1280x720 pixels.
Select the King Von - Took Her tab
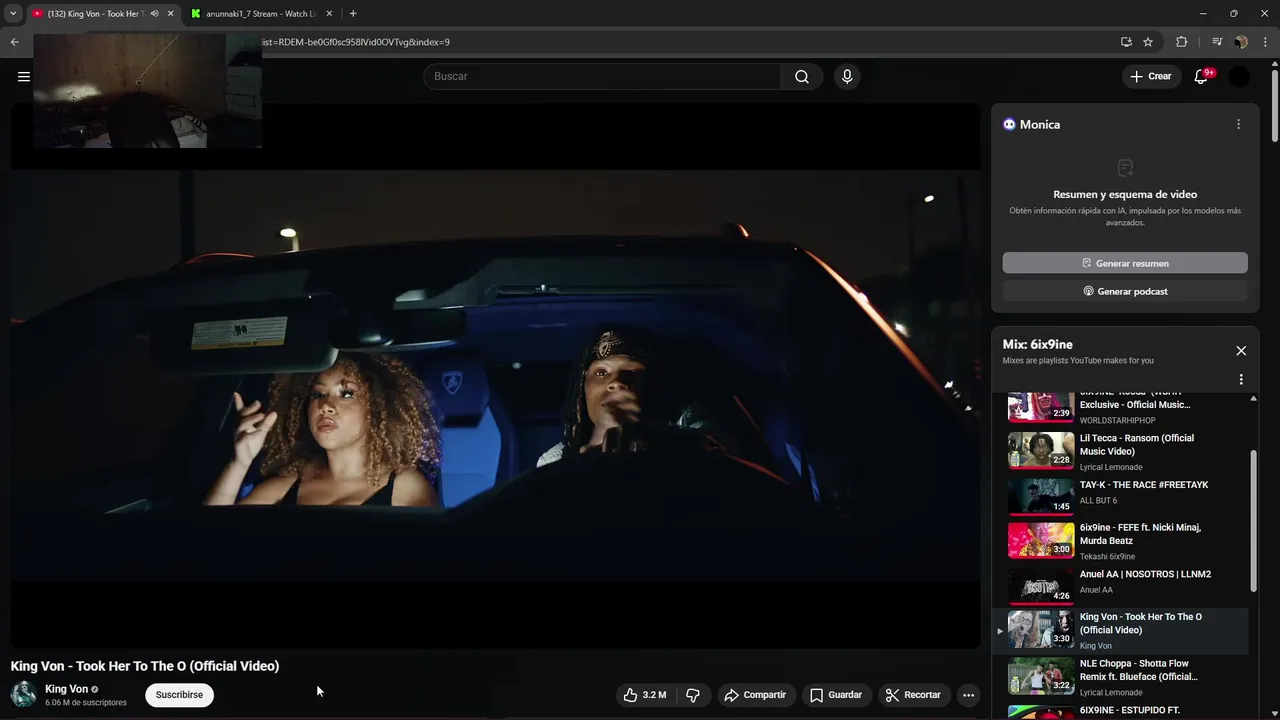tap(95, 14)
